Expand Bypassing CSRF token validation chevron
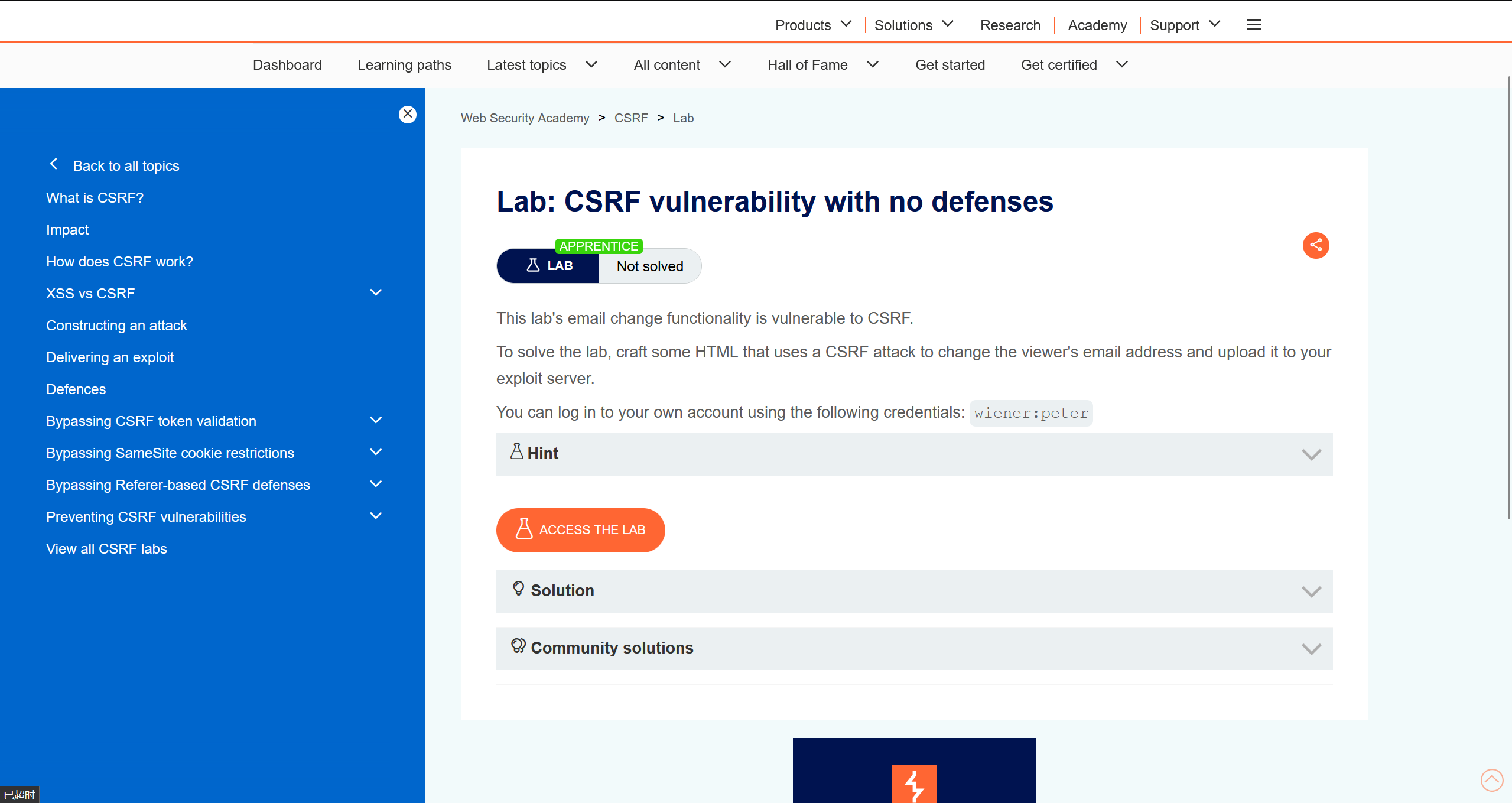 click(x=375, y=421)
